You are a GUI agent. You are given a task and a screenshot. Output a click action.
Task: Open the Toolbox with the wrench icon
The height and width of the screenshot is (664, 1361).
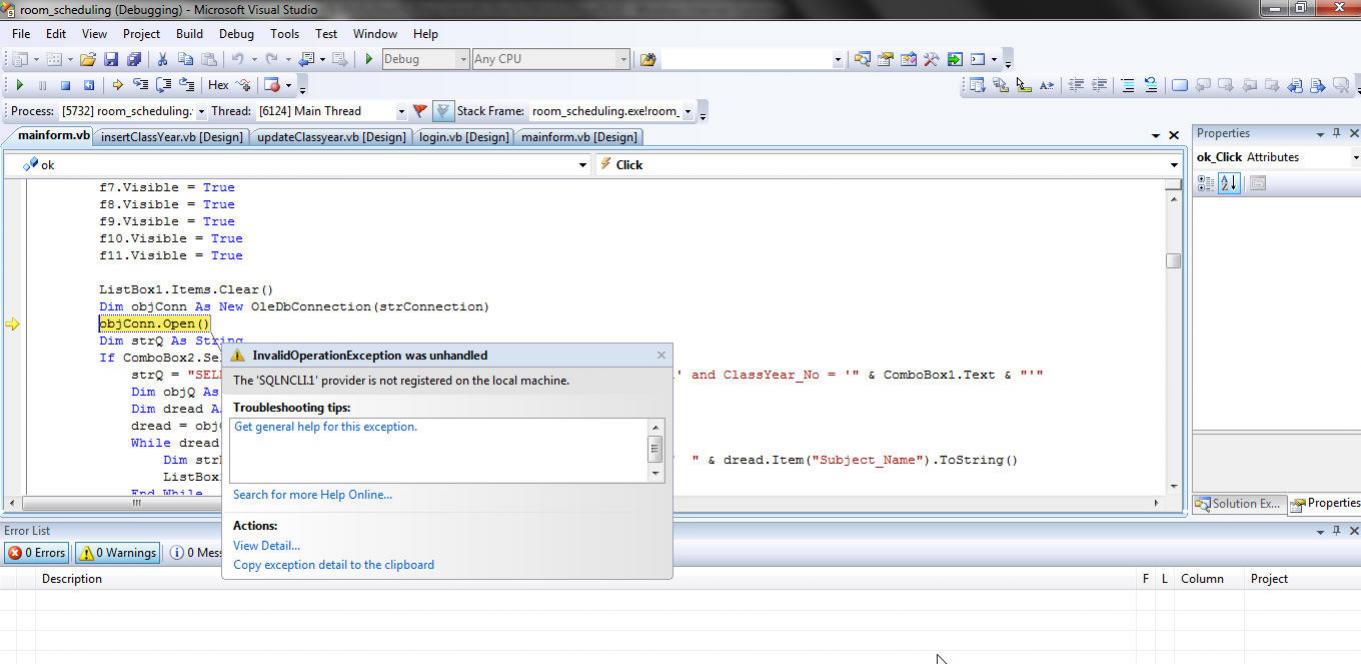(931, 59)
